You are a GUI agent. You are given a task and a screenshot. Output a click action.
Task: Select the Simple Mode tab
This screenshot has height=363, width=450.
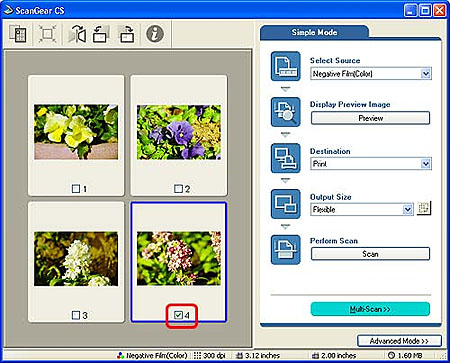coord(314,32)
